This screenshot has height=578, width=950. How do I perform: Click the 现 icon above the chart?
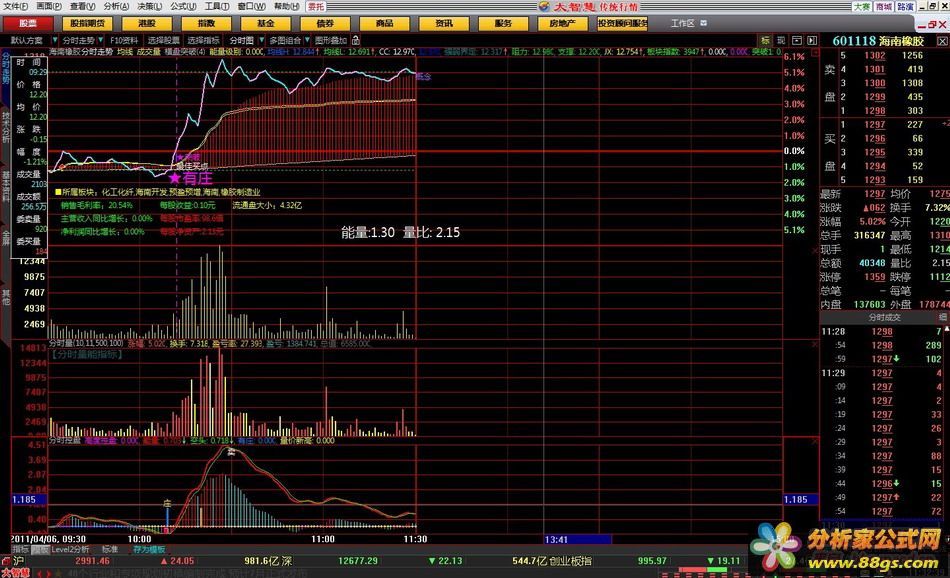click(x=780, y=41)
